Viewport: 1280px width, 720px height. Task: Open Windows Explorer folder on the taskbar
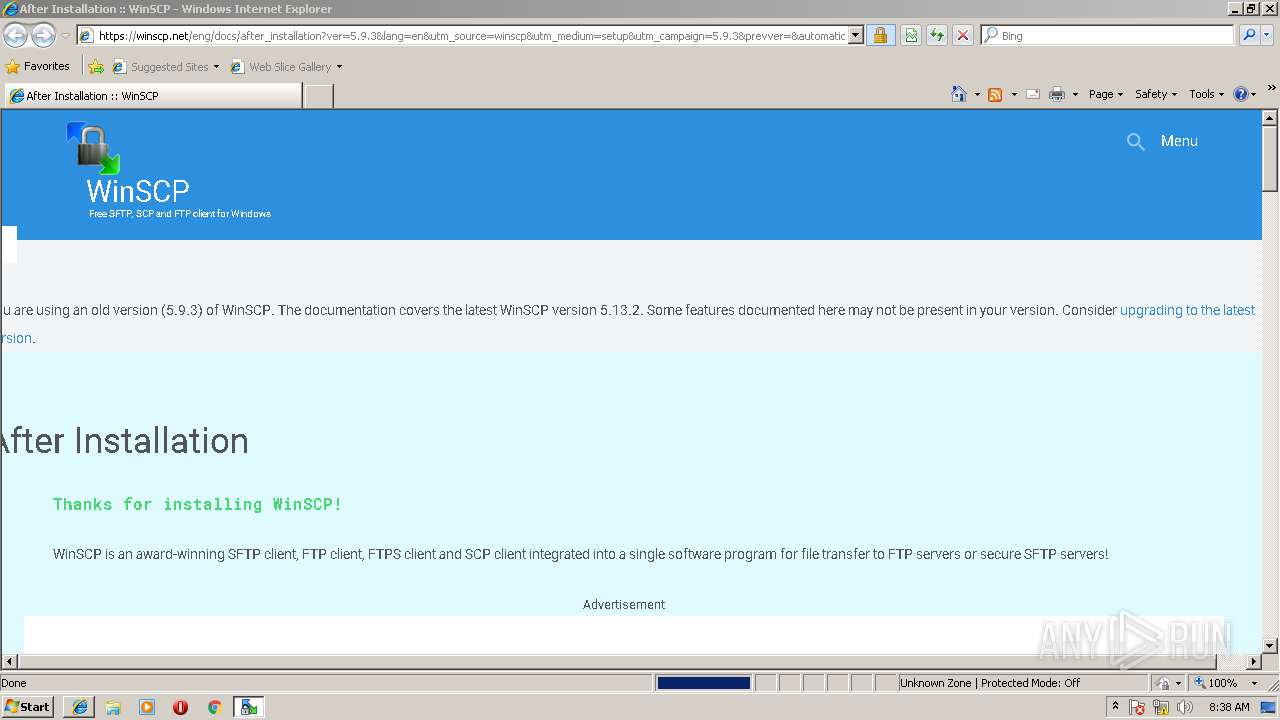(x=113, y=707)
